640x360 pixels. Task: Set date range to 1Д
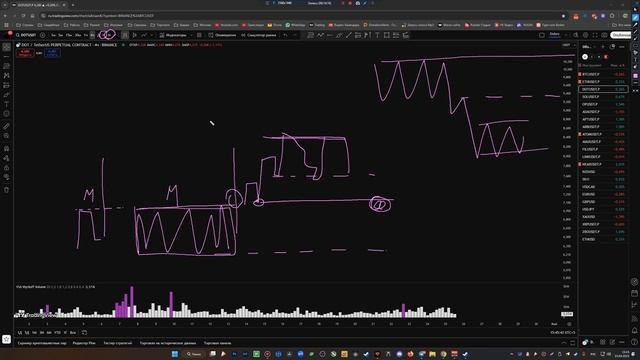pyautogui.click(x=20, y=333)
